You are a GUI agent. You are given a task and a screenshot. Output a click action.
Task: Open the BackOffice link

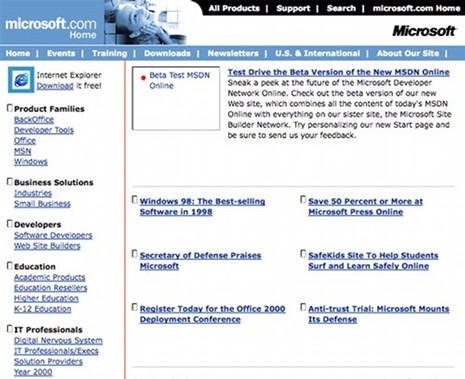click(34, 119)
